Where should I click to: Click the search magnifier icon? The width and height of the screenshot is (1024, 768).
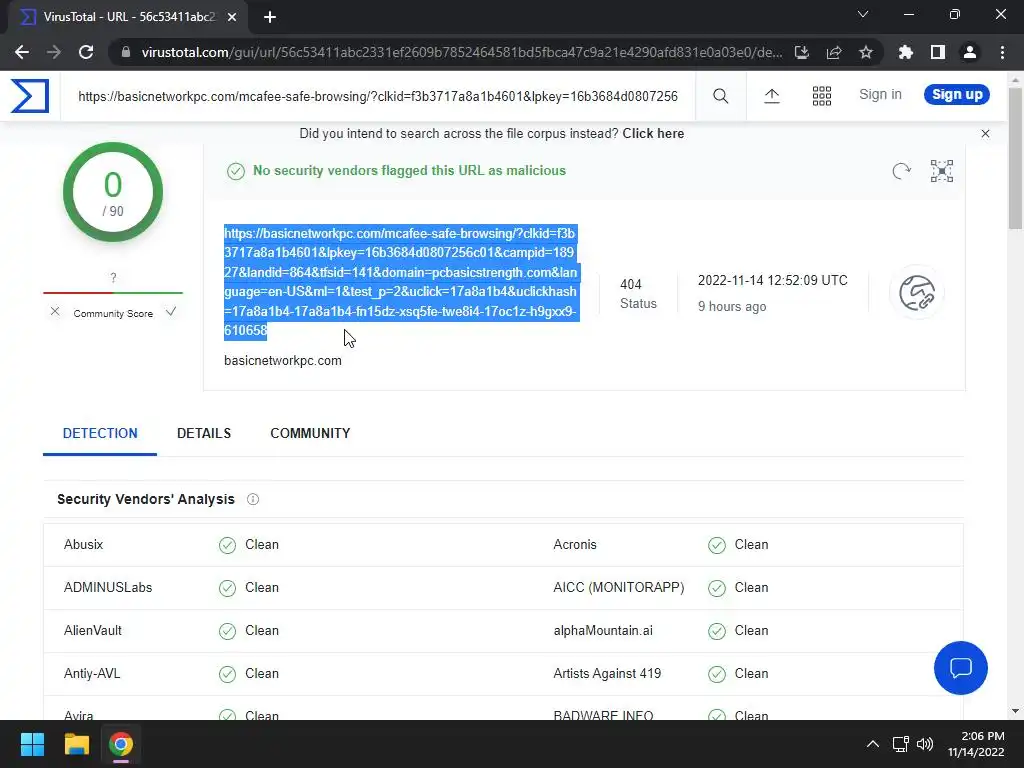[x=720, y=96]
